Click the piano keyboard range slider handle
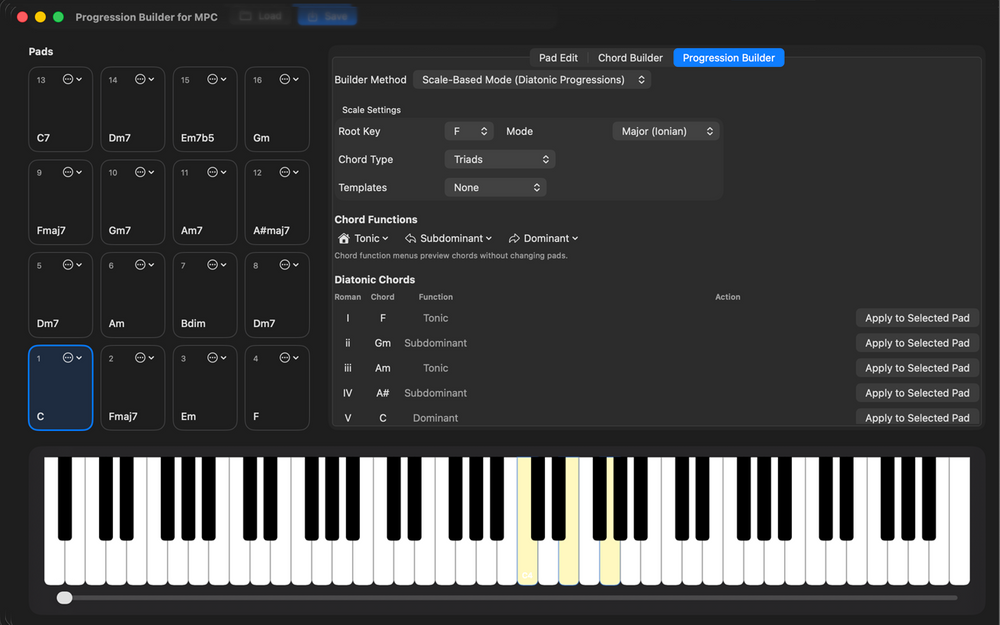 (65, 598)
